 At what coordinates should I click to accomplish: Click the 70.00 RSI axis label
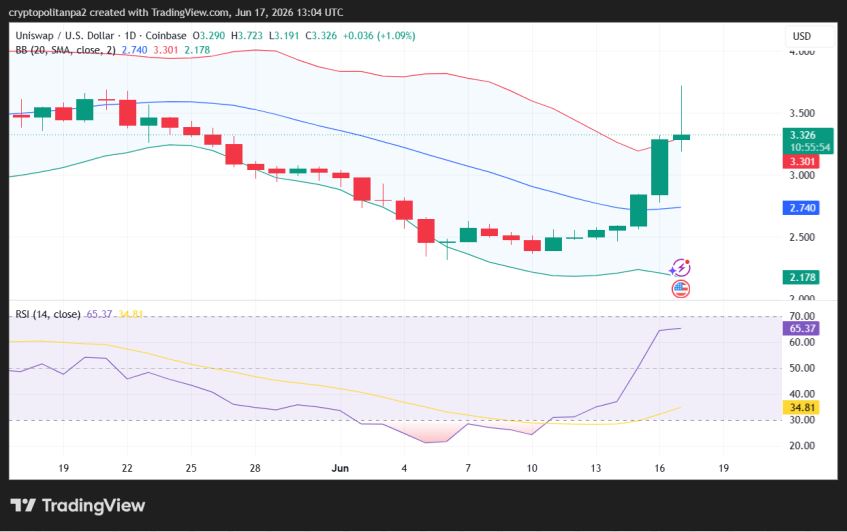click(x=802, y=316)
